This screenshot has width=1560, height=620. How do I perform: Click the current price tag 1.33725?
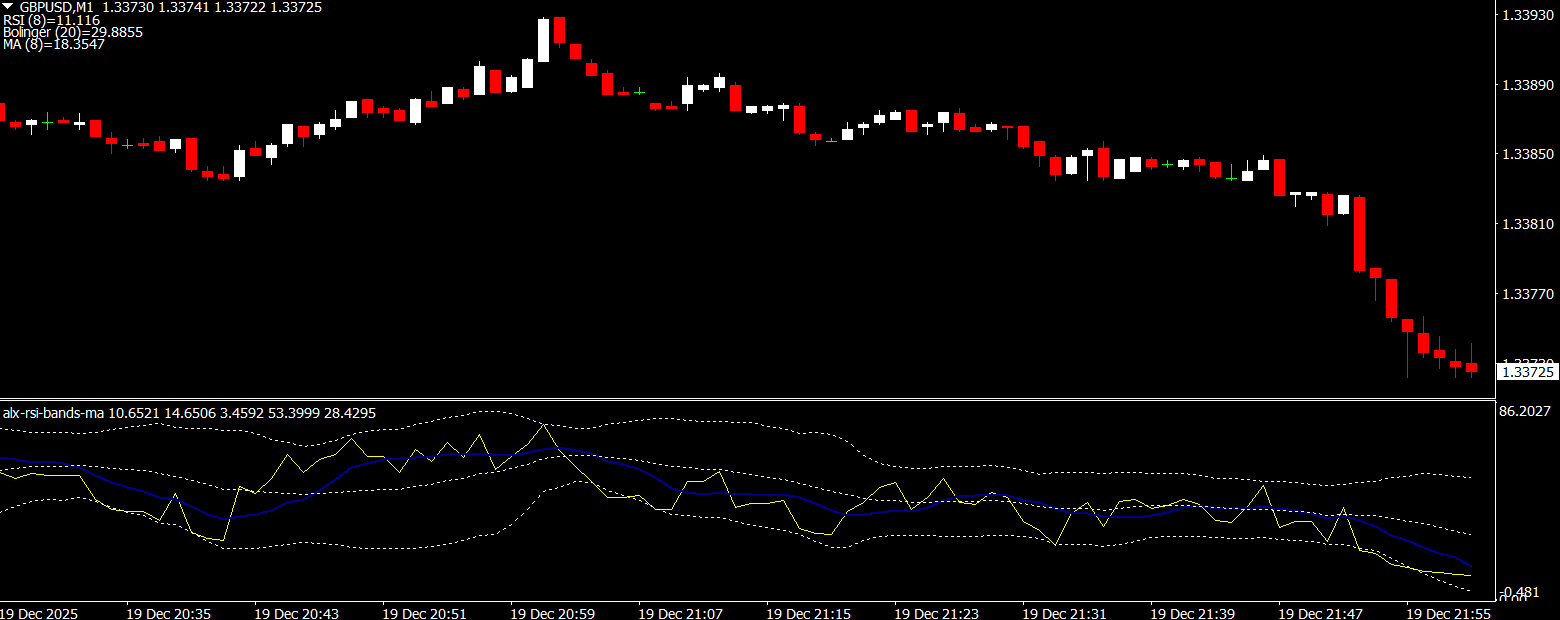click(x=1529, y=372)
